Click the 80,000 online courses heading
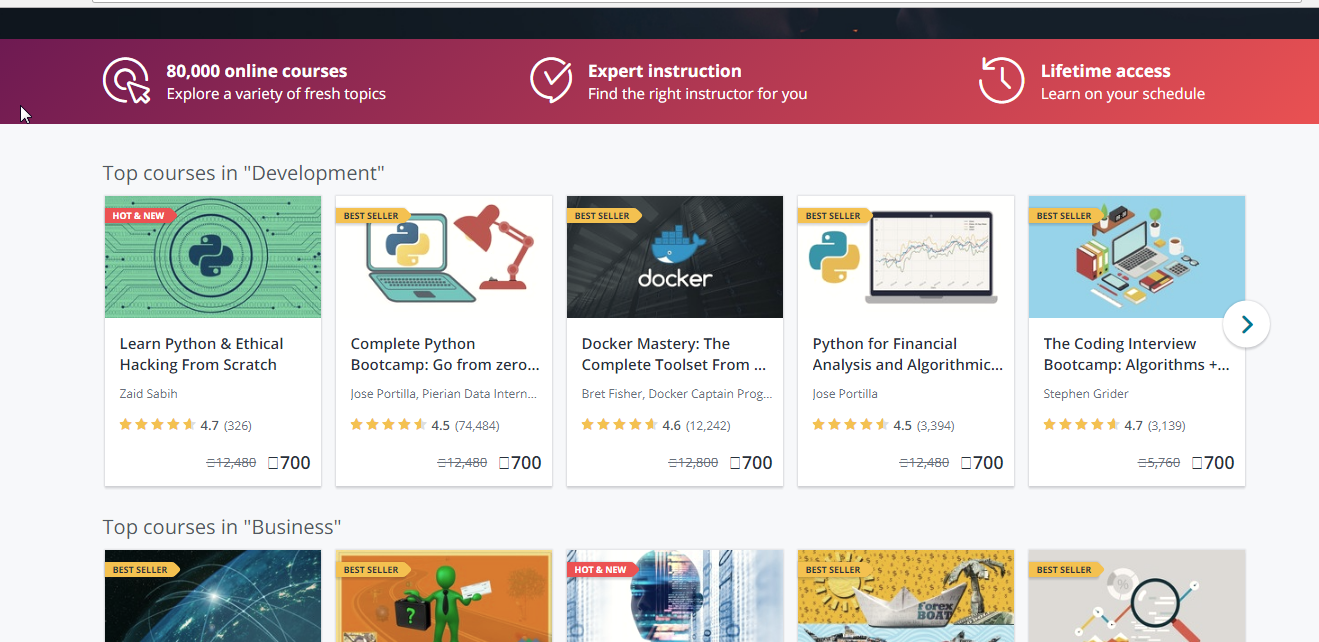 (257, 71)
